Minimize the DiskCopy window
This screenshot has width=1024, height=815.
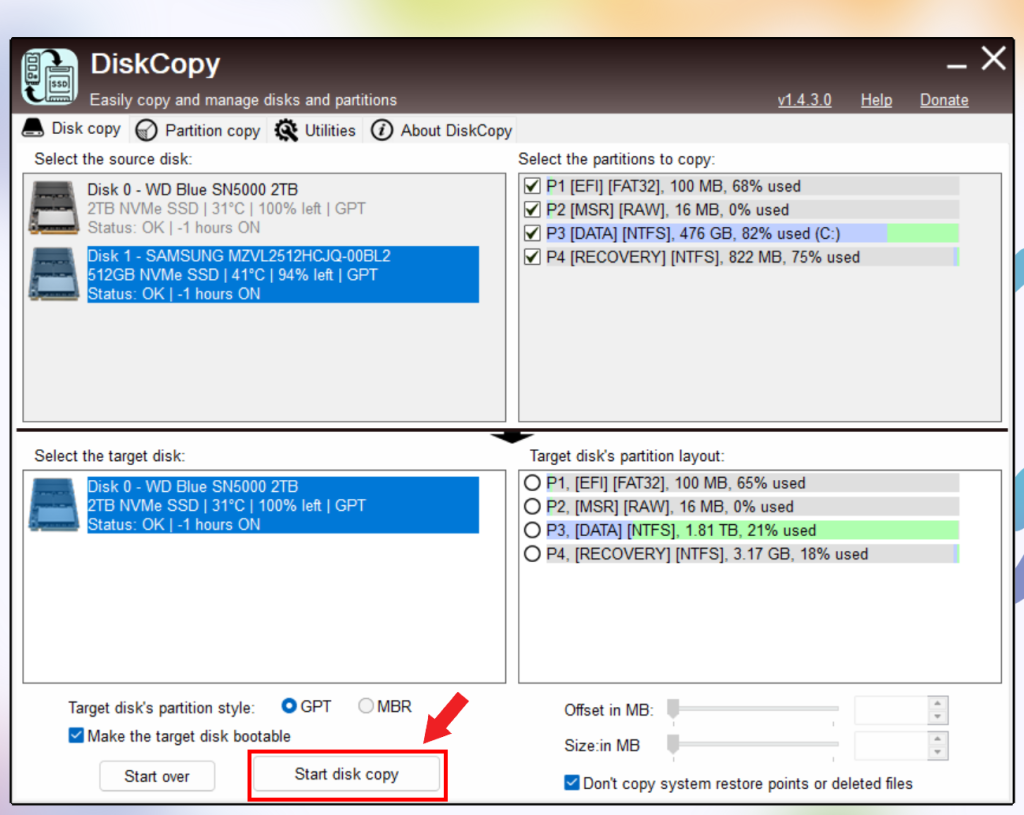pyautogui.click(x=957, y=66)
